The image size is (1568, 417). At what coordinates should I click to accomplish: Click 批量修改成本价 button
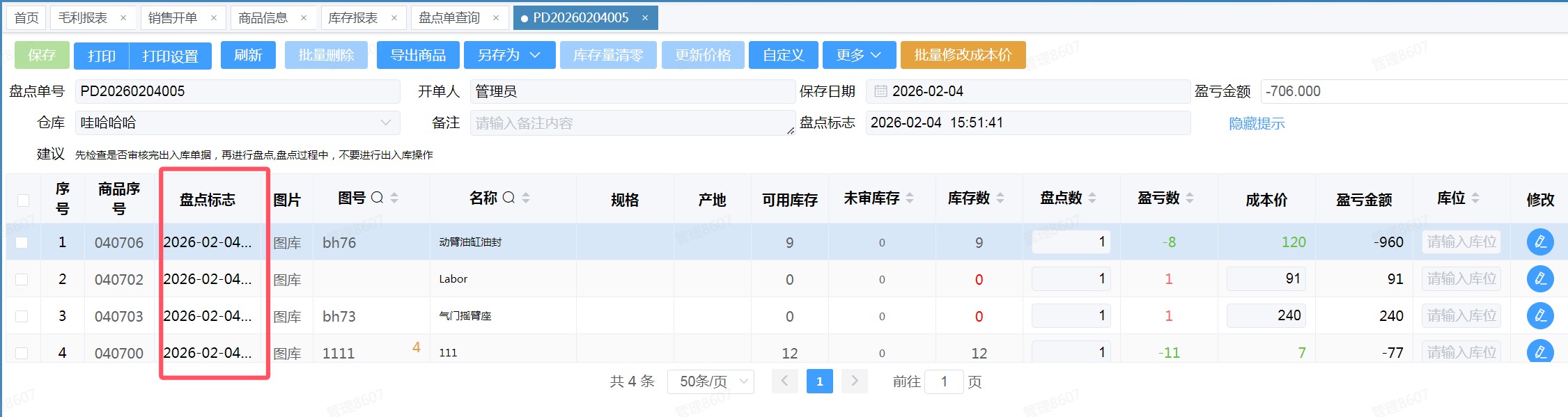pyautogui.click(x=963, y=55)
